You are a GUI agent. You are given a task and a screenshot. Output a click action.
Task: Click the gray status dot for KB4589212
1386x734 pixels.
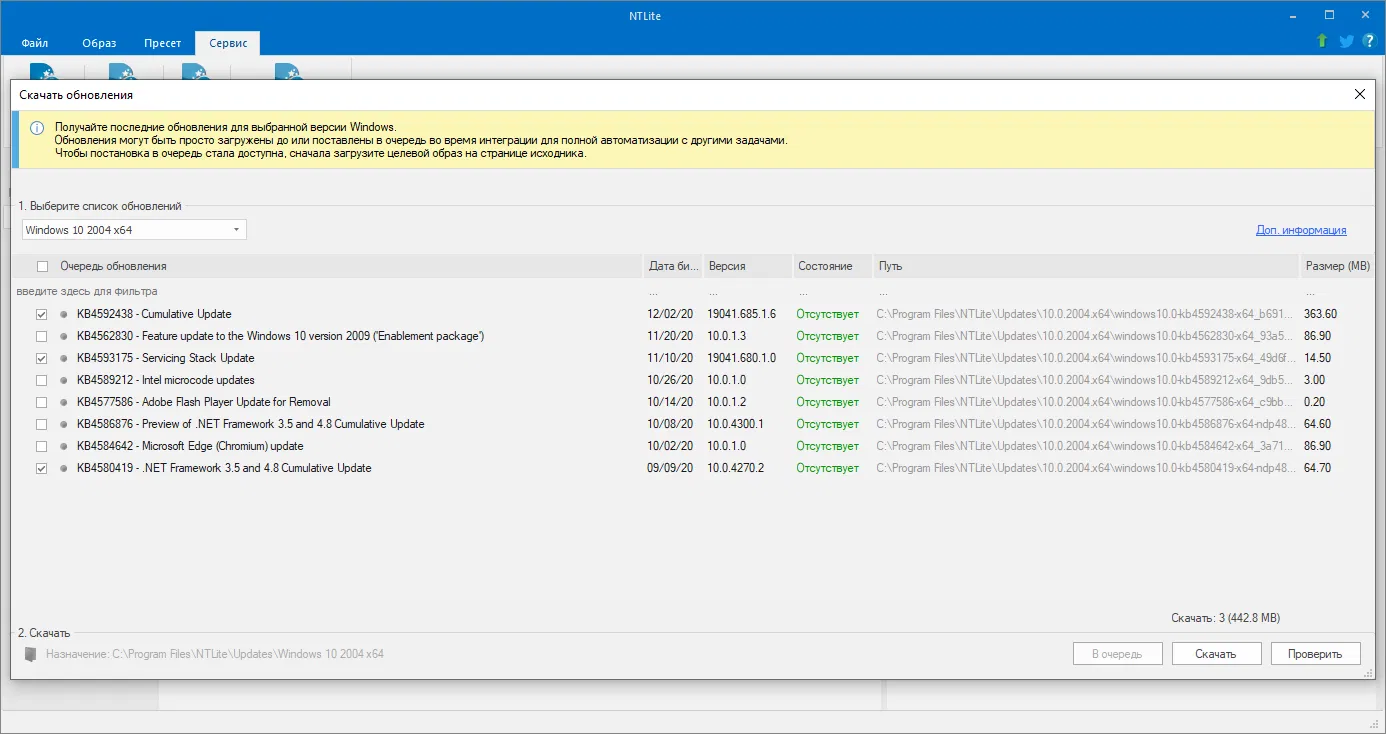pos(65,380)
